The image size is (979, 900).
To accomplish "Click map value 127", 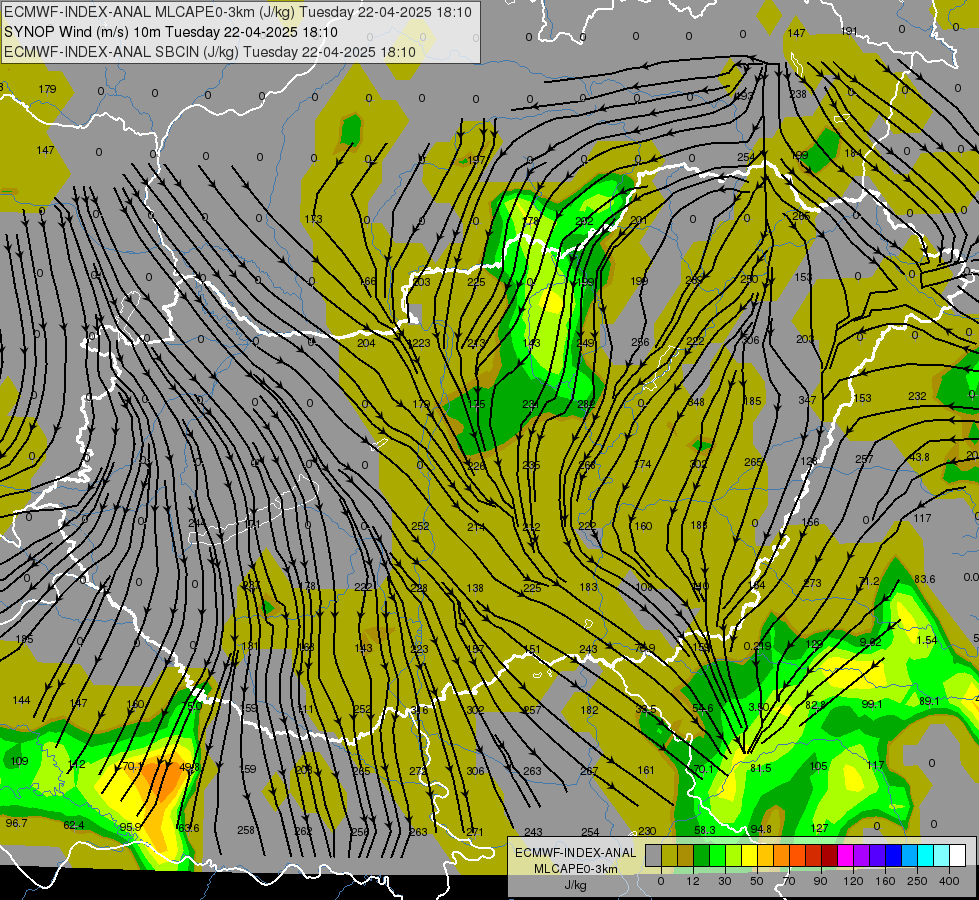I will coord(819,828).
